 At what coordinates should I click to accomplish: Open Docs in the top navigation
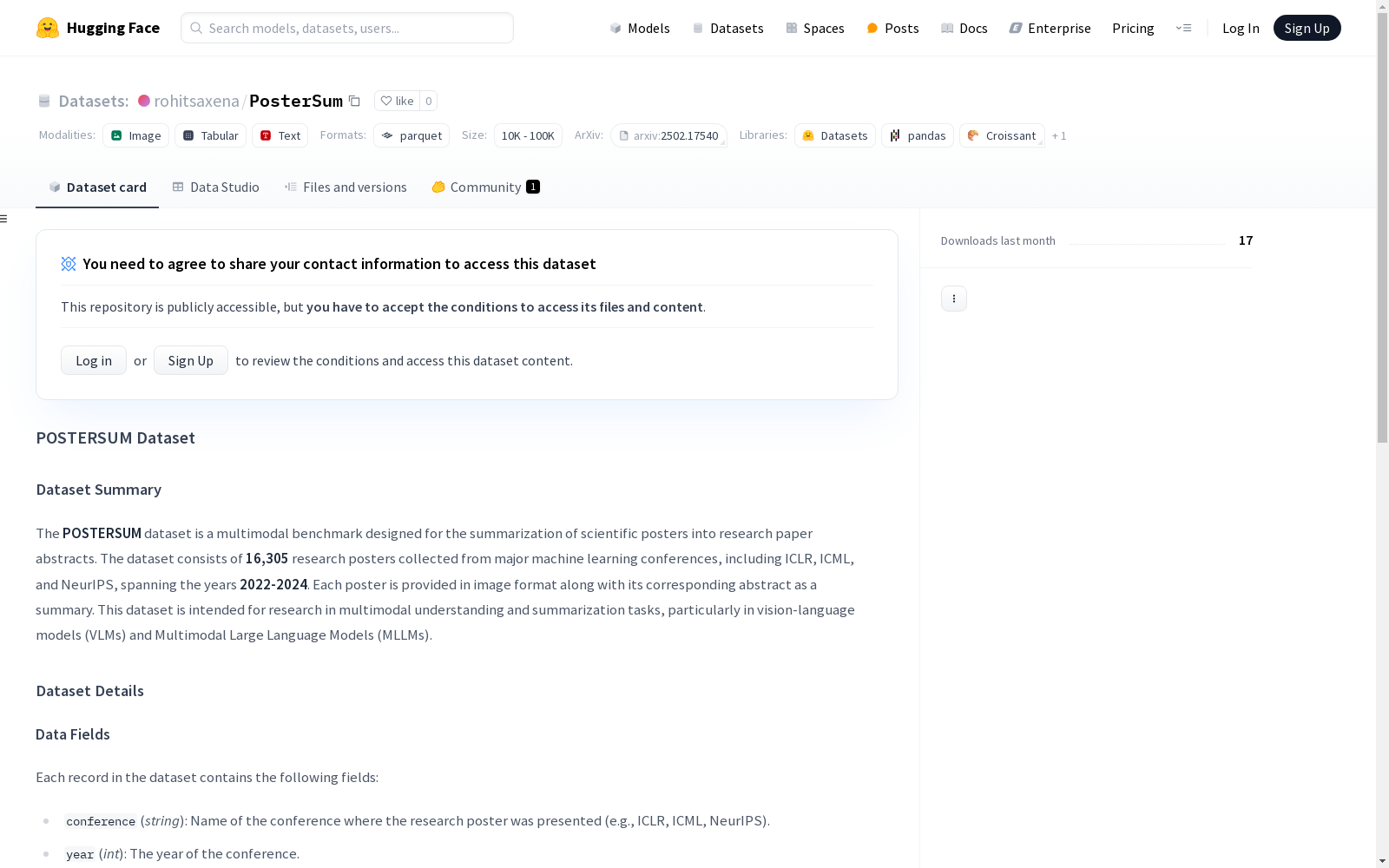pyautogui.click(x=964, y=28)
